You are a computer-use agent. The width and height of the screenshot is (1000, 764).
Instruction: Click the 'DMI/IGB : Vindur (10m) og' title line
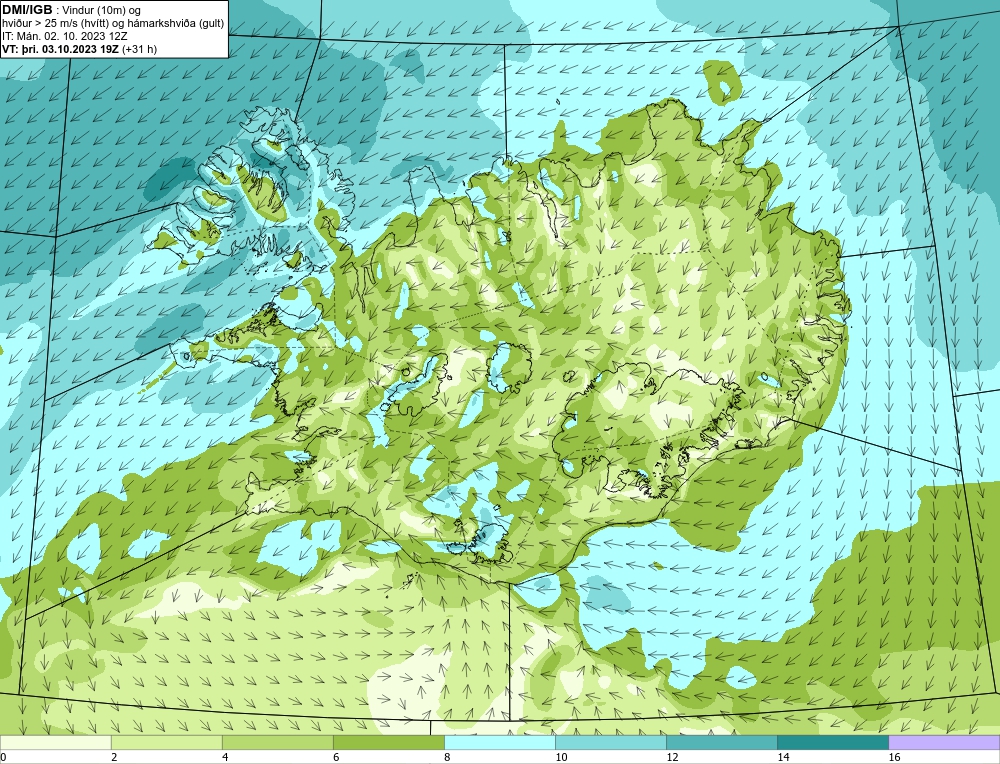[x=72, y=10]
